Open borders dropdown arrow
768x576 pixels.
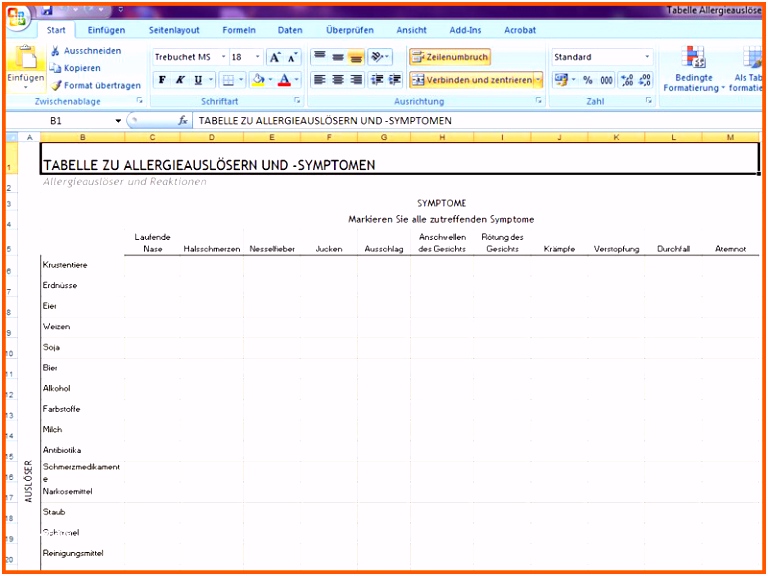coord(241,80)
